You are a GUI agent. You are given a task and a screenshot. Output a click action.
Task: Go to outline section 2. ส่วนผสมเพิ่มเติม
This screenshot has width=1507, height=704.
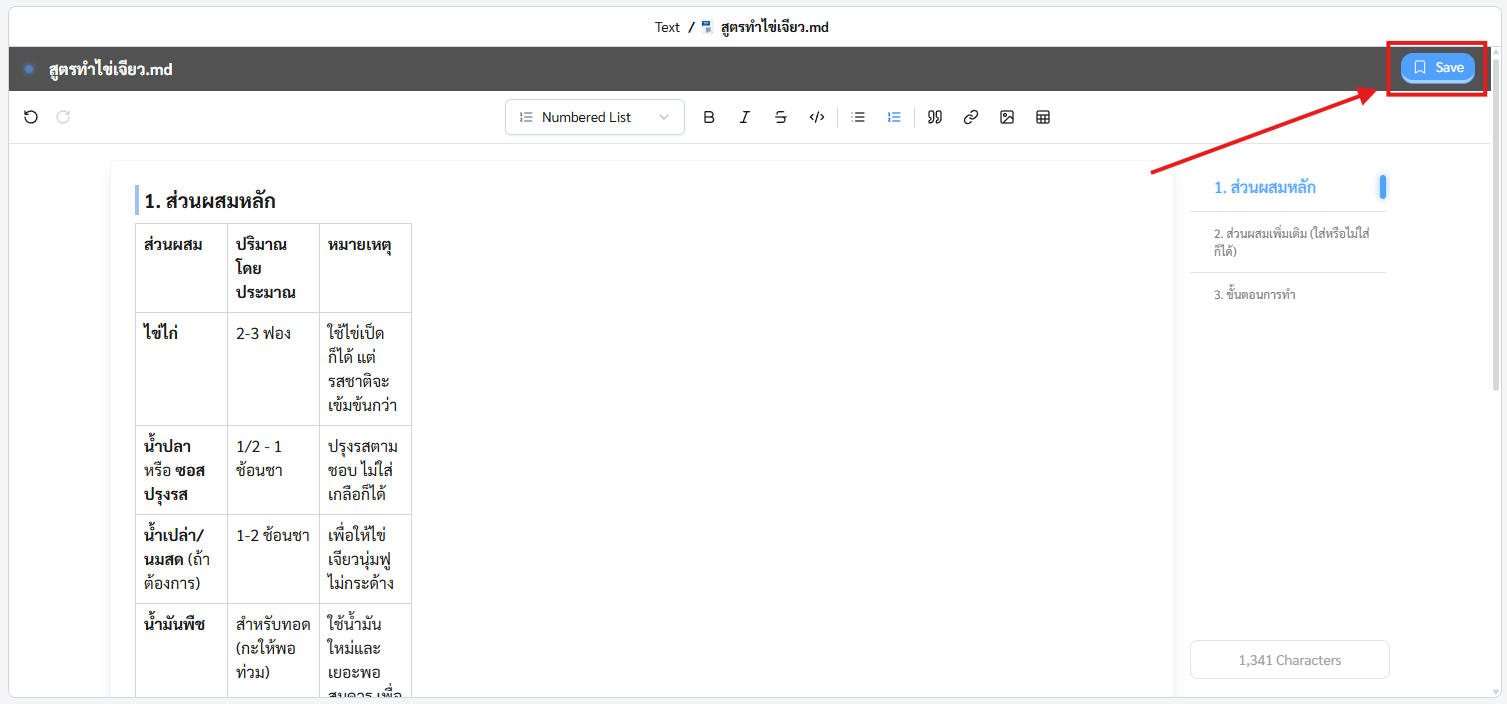[1290, 242]
